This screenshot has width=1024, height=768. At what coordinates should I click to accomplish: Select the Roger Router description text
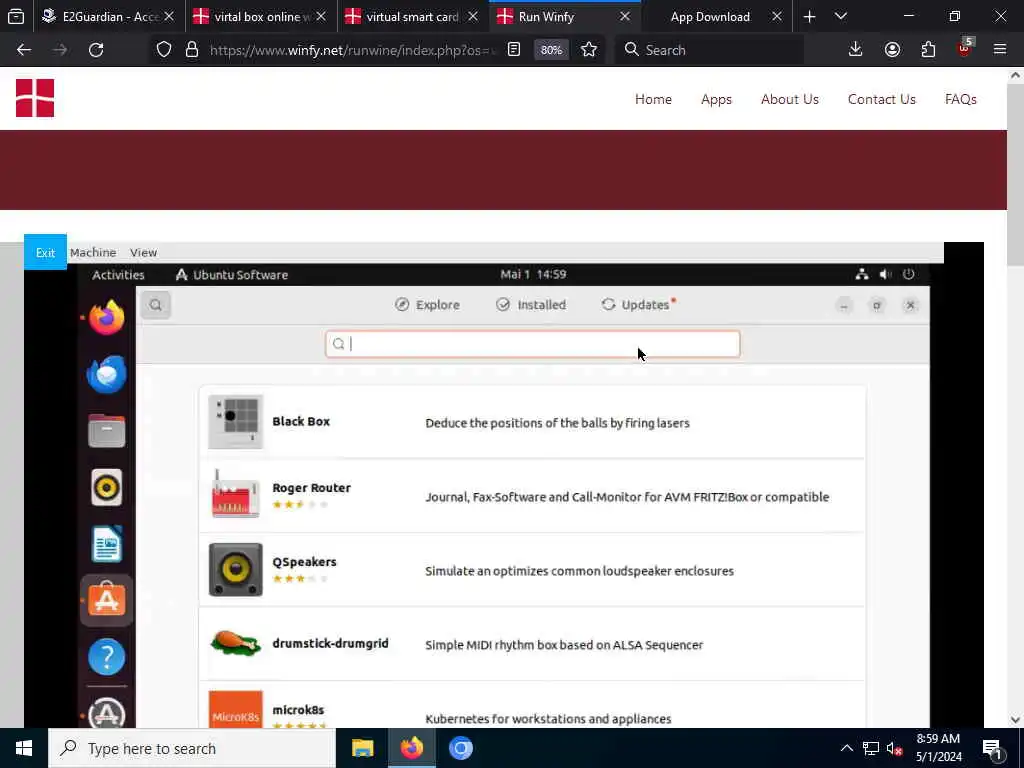[x=627, y=497]
